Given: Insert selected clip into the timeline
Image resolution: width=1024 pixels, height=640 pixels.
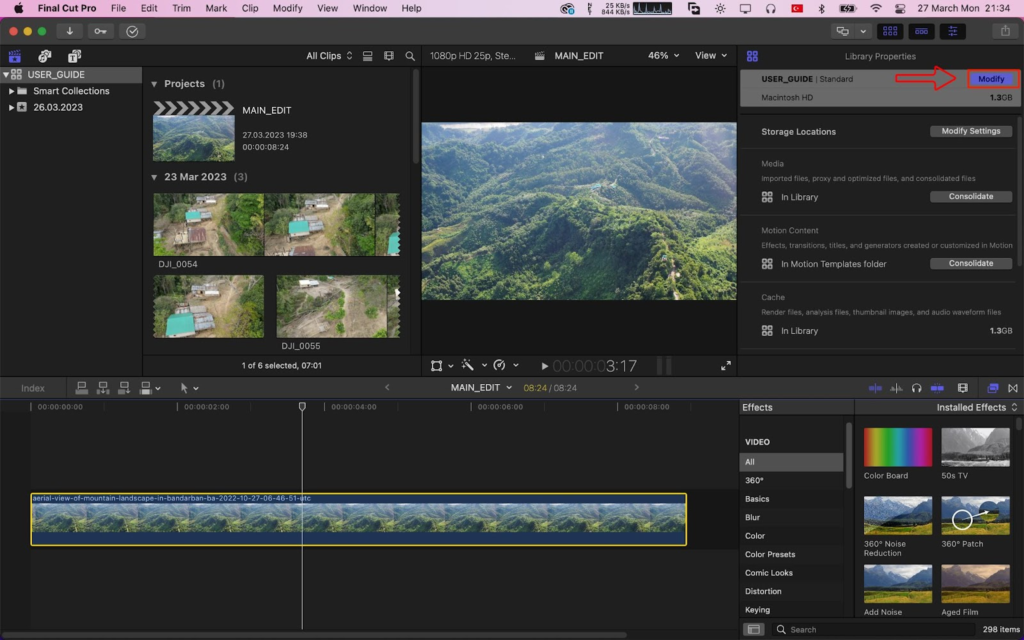Looking at the screenshot, I should point(103,388).
